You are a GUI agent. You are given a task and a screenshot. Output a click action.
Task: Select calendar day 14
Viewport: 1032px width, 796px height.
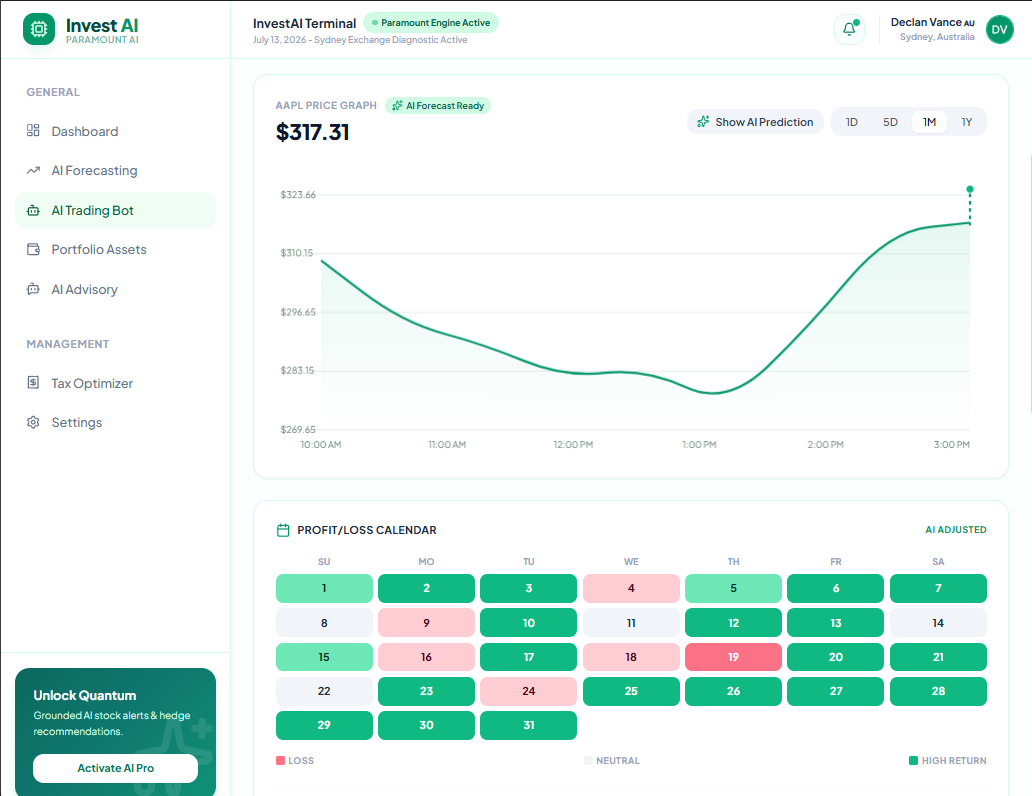(x=938, y=623)
